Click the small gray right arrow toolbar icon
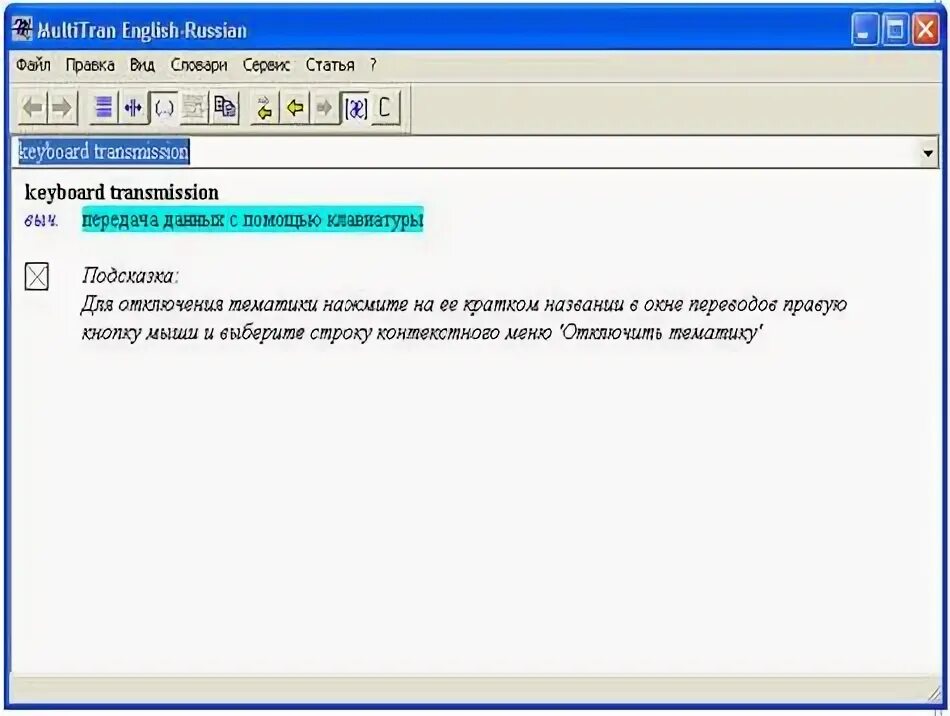Viewport: 950px width, 716px height. 325,108
